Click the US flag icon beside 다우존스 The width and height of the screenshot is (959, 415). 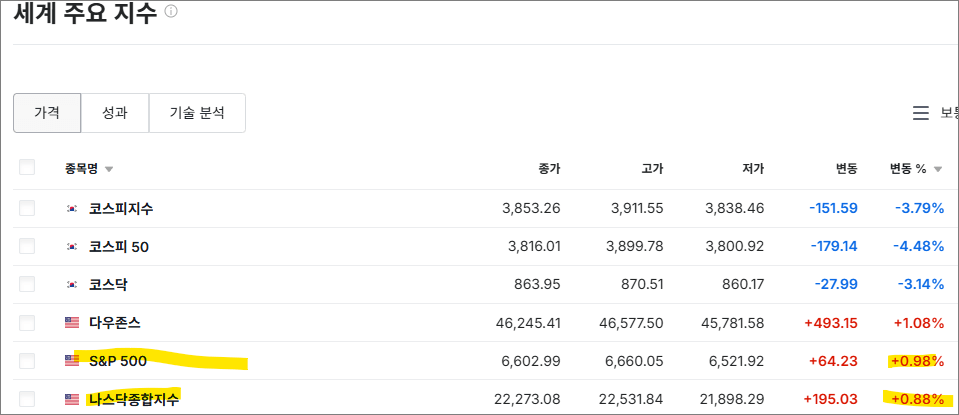pos(72,323)
